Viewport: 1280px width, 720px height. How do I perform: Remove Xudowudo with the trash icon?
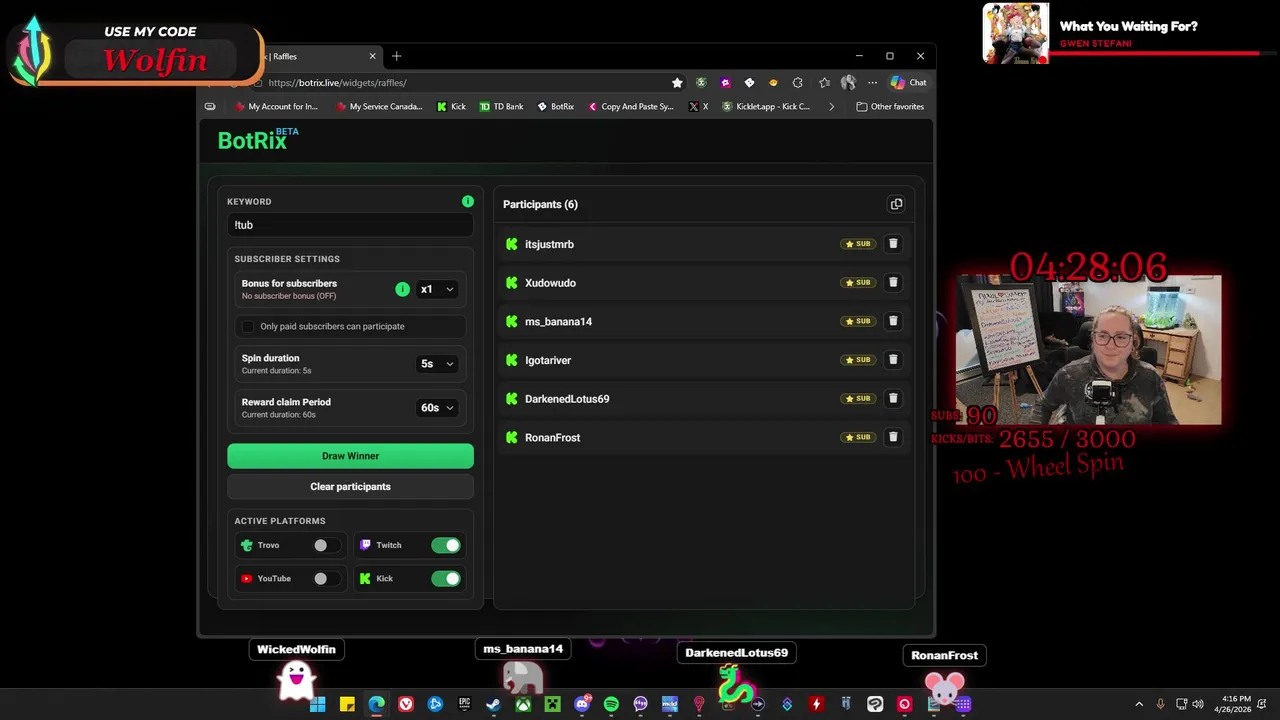(x=893, y=282)
